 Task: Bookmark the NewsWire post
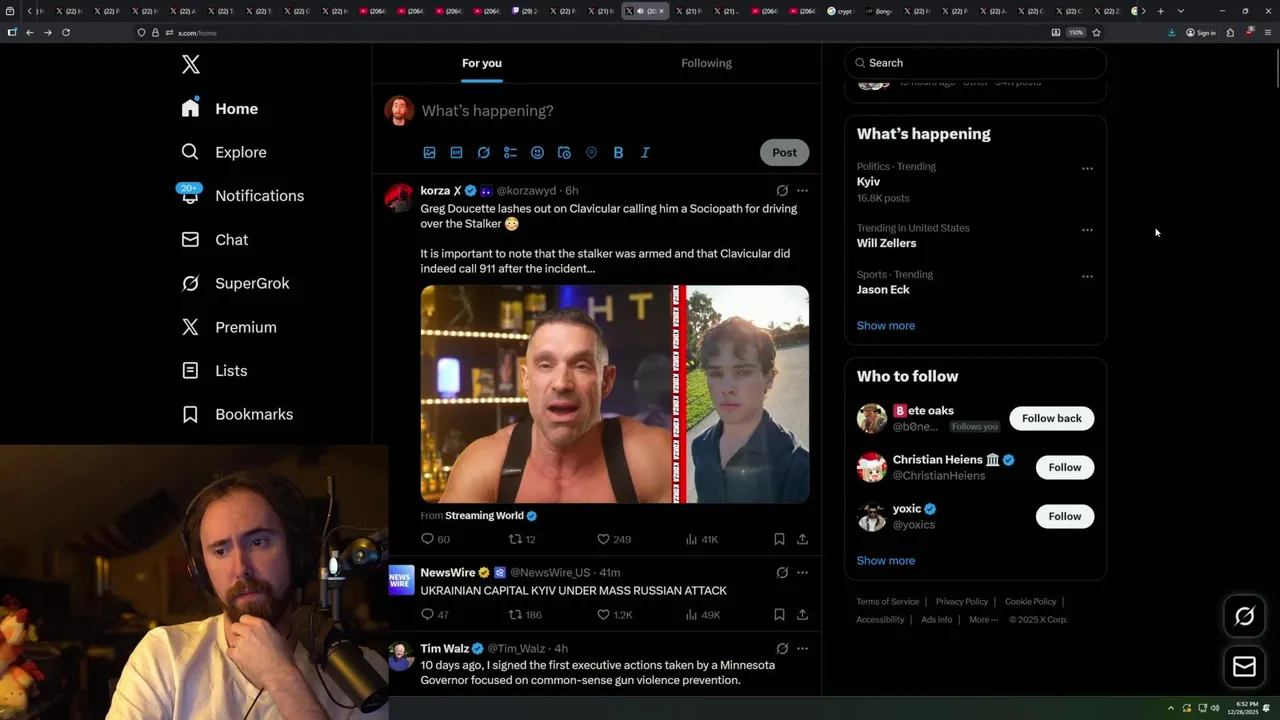[x=779, y=615]
